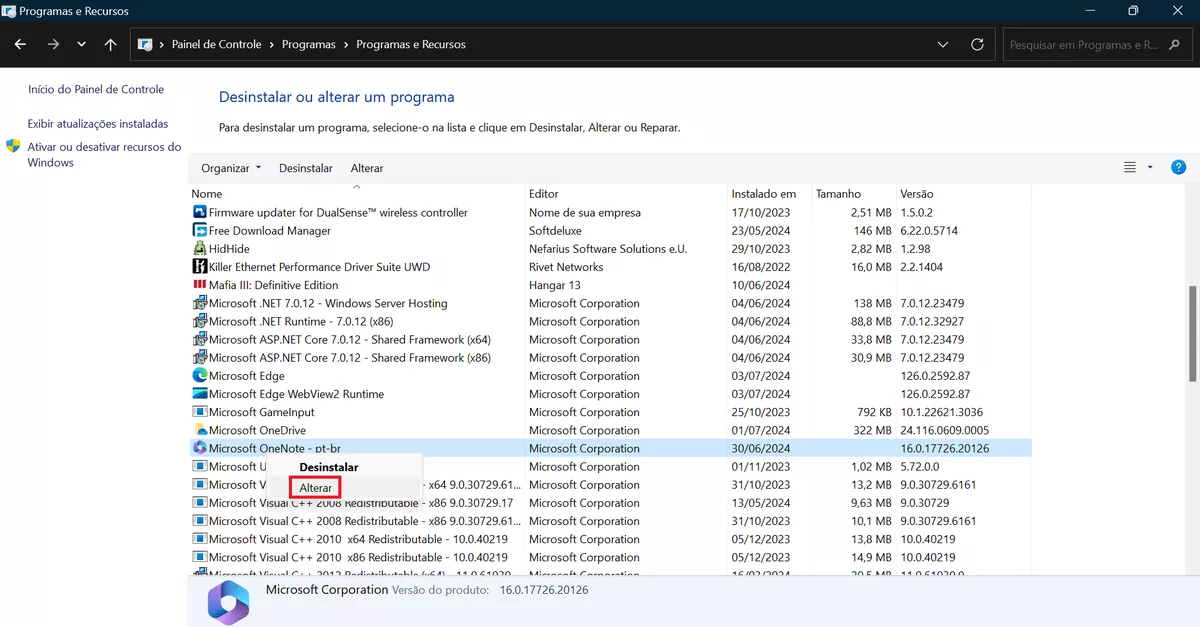Click version 16.0.17726.20126 in OneNote row
Image resolution: width=1200 pixels, height=627 pixels.
pos(944,449)
